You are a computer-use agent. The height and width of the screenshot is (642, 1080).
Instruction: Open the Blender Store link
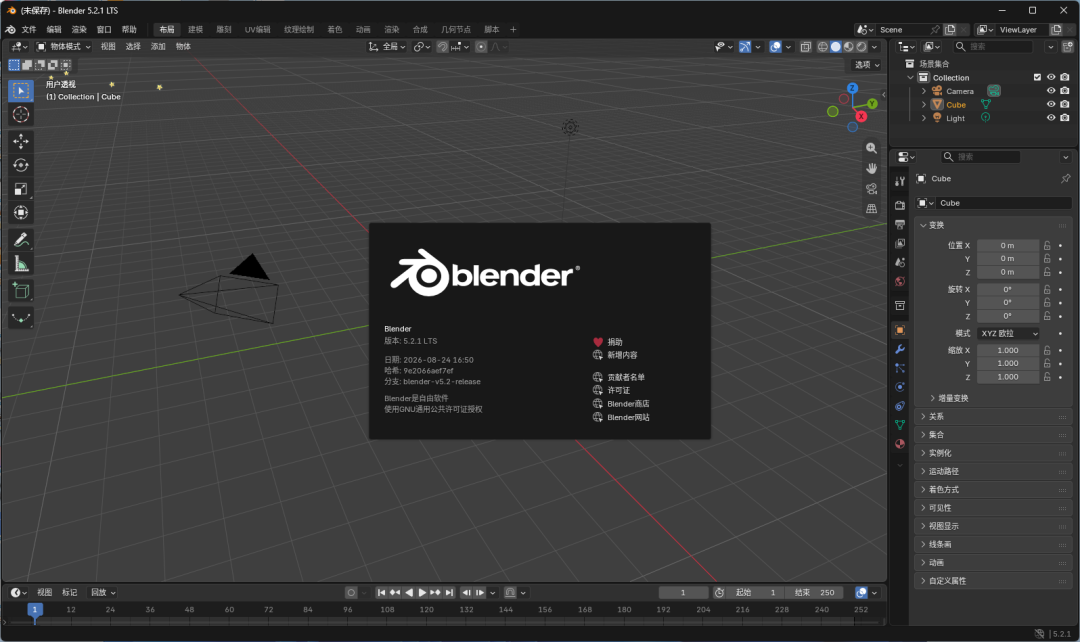click(x=621, y=404)
